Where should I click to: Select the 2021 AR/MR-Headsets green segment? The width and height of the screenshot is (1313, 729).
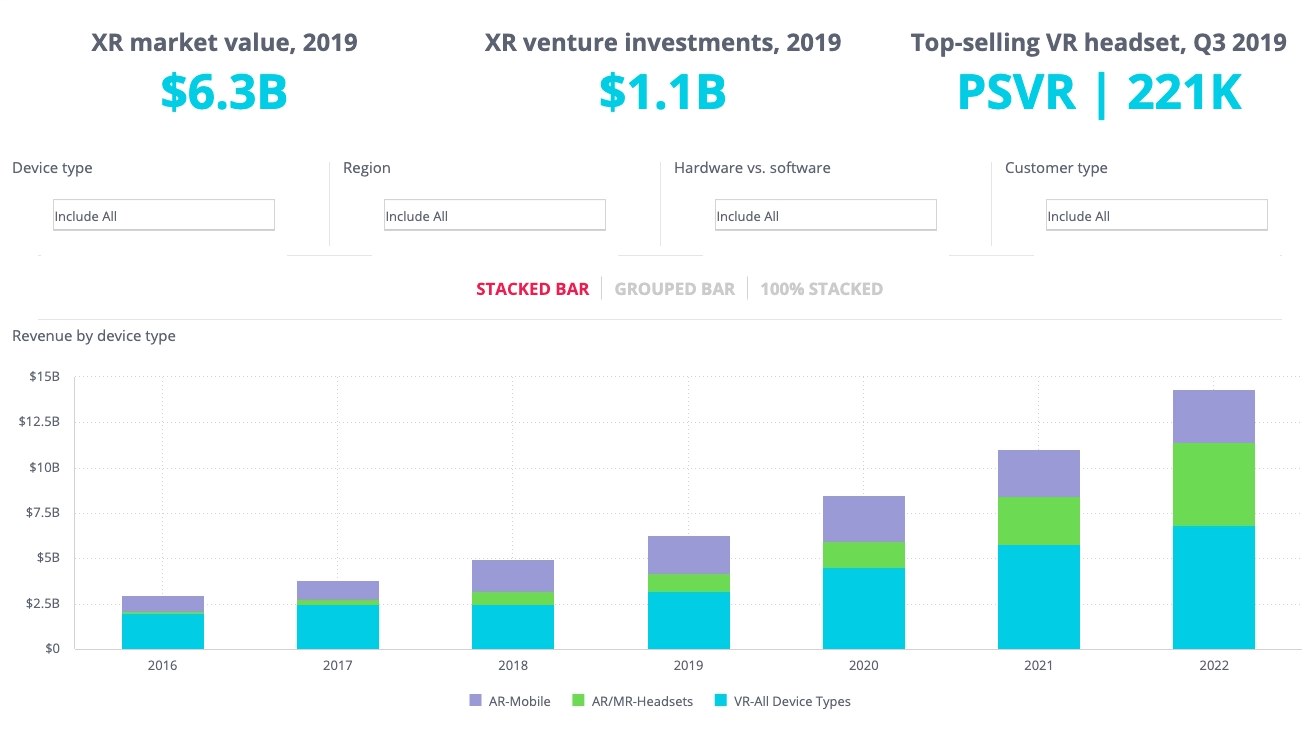tap(1039, 521)
